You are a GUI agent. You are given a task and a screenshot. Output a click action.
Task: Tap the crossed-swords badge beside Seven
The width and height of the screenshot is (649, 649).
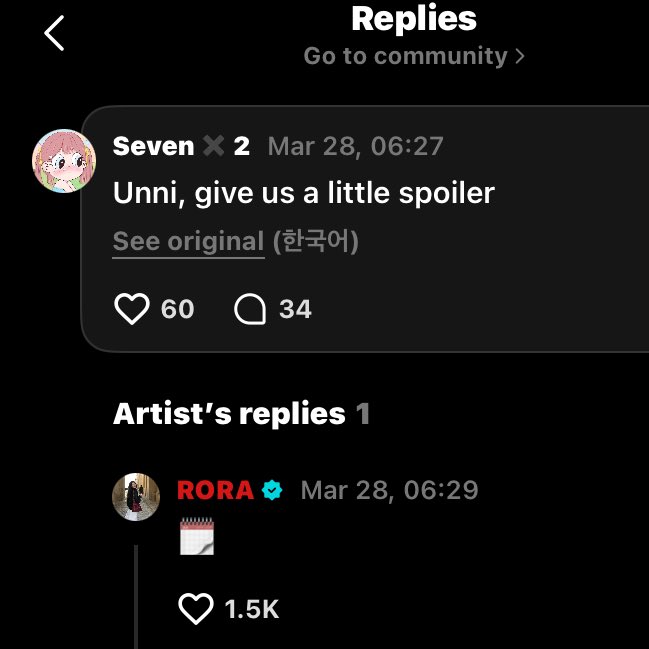(213, 146)
